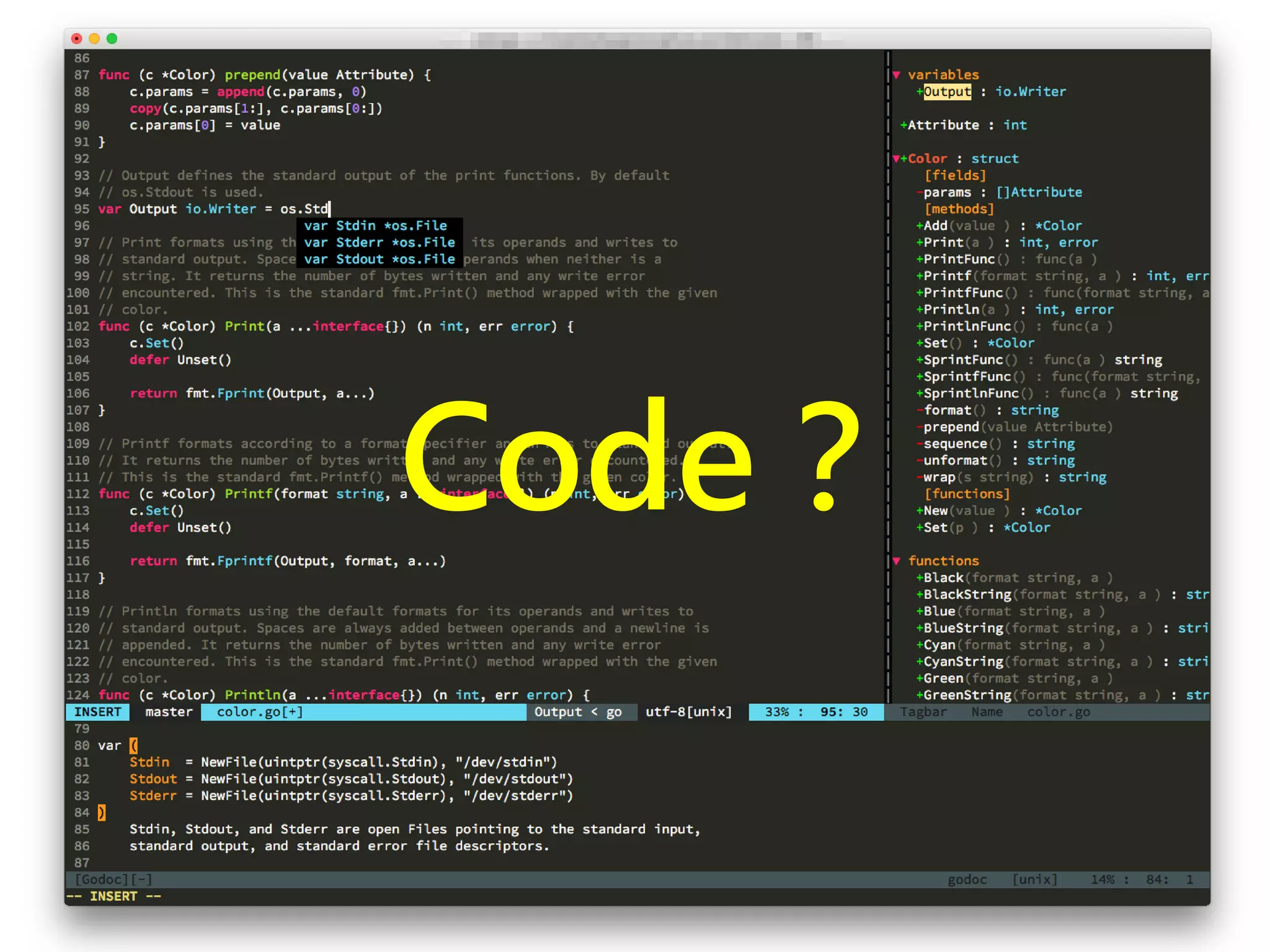Jump to Attribute : int tag
The width and height of the screenshot is (1270, 952).
click(964, 125)
